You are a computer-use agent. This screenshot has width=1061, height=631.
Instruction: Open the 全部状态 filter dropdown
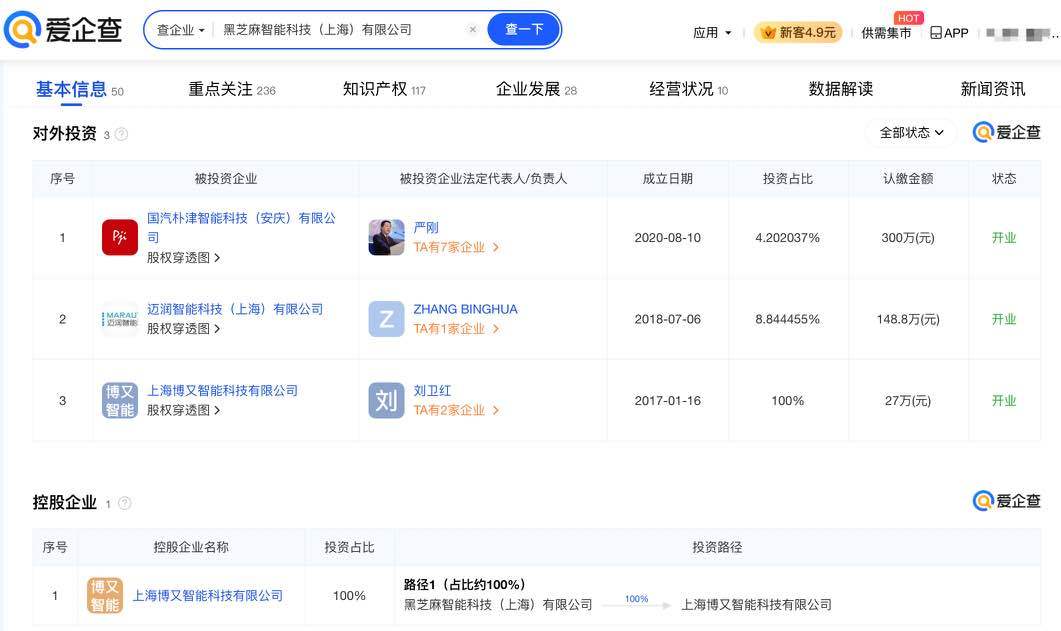click(910, 132)
